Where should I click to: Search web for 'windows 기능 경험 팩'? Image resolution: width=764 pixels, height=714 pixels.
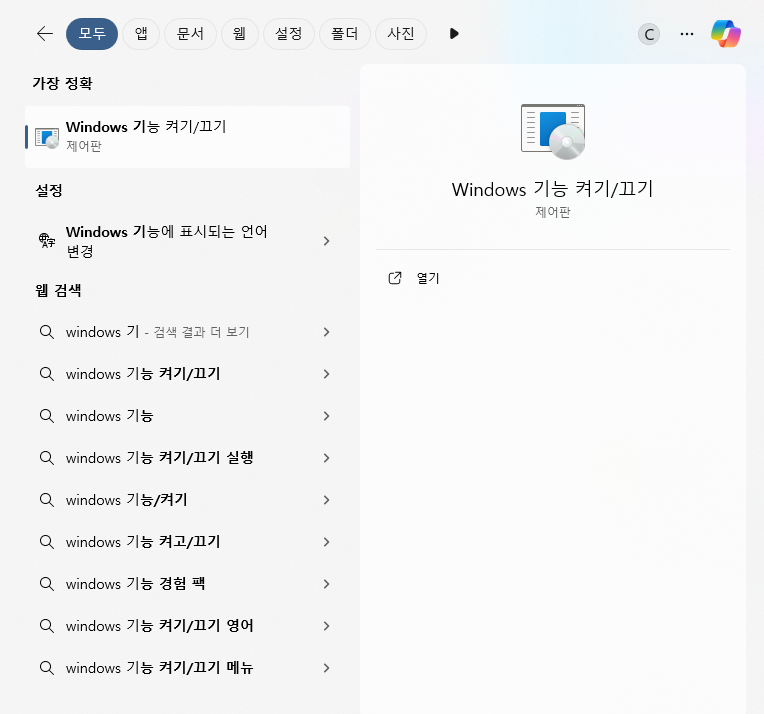tap(188, 583)
